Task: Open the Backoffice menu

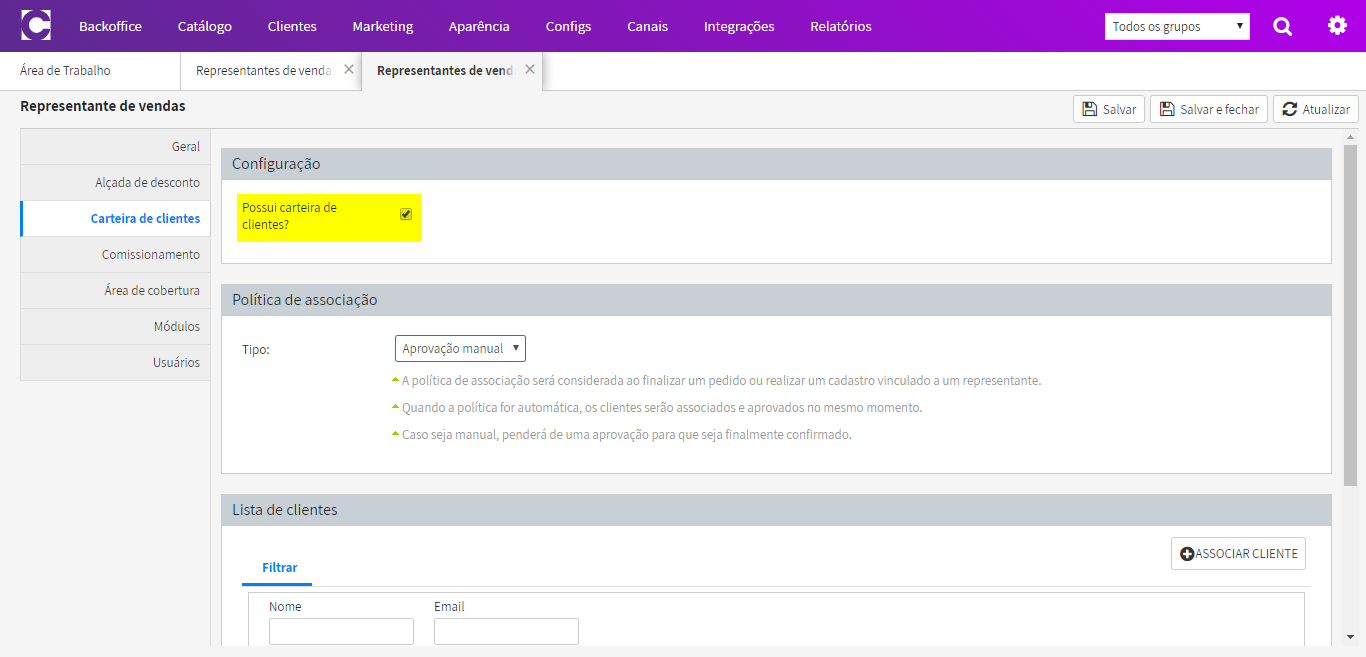Action: point(110,26)
